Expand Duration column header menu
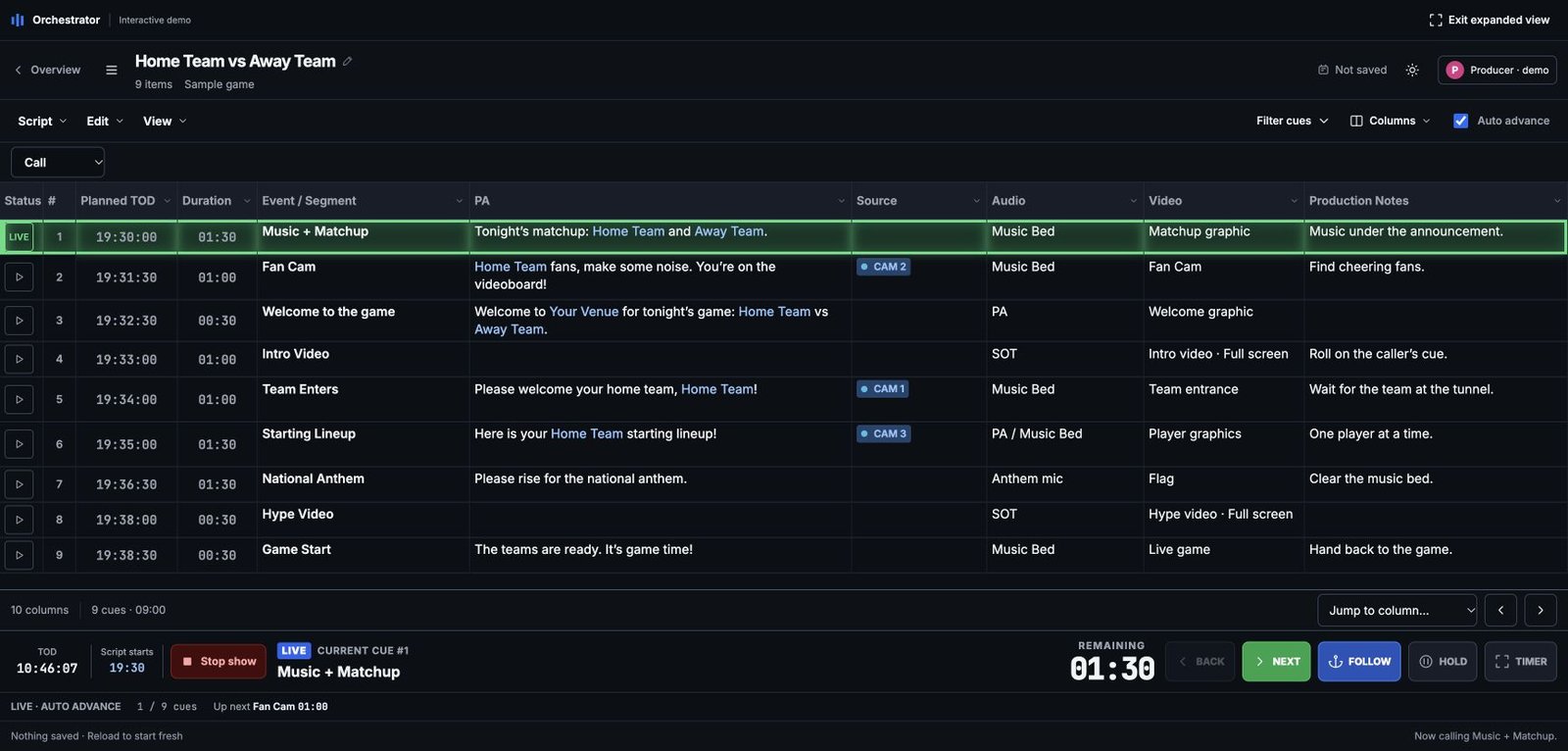The height and width of the screenshot is (751, 1568). tap(247, 201)
